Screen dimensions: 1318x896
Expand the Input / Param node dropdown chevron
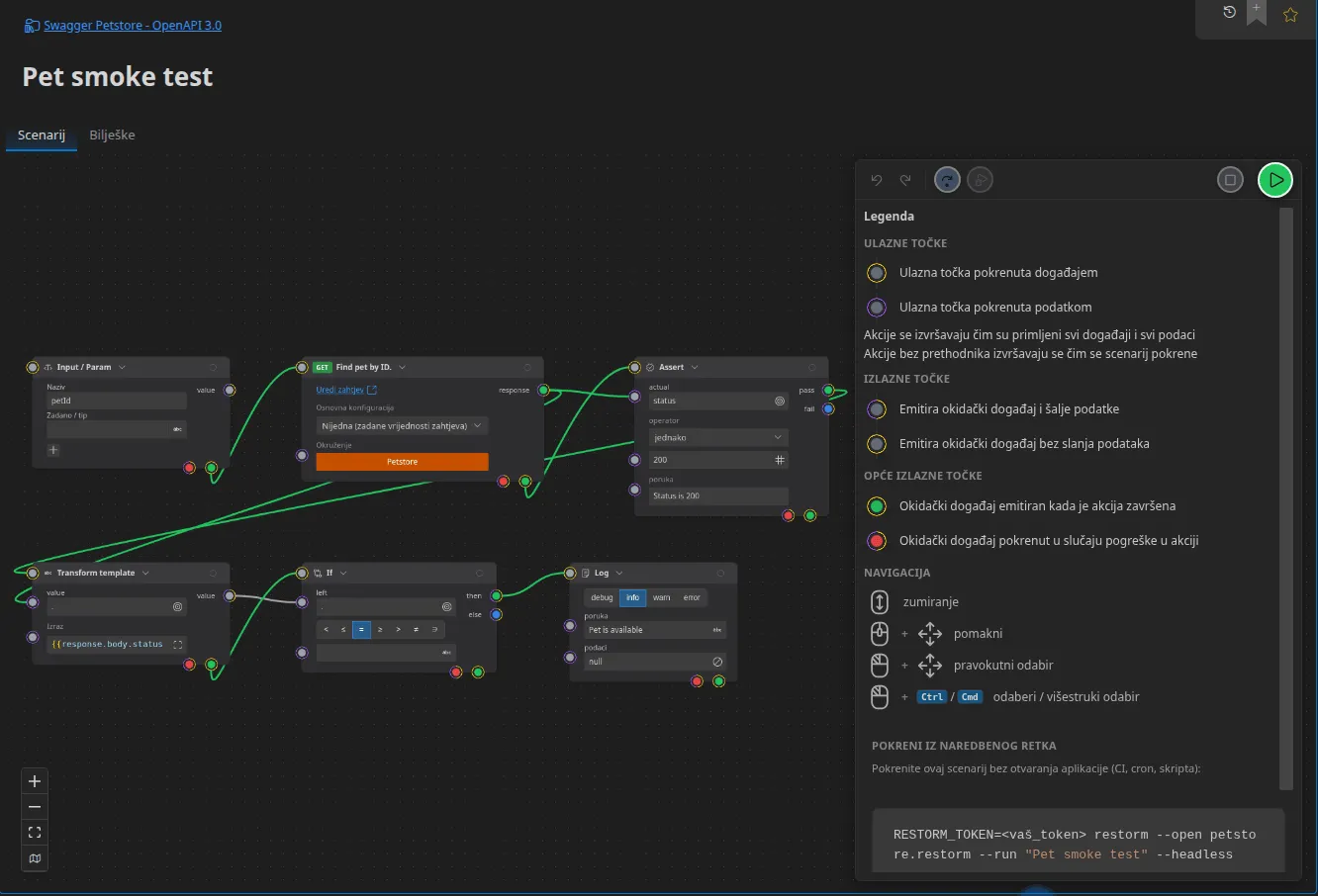point(122,367)
